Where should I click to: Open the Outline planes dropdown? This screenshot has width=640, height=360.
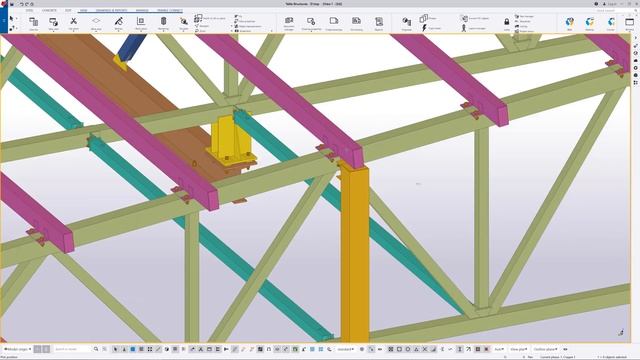pyautogui.click(x=546, y=349)
